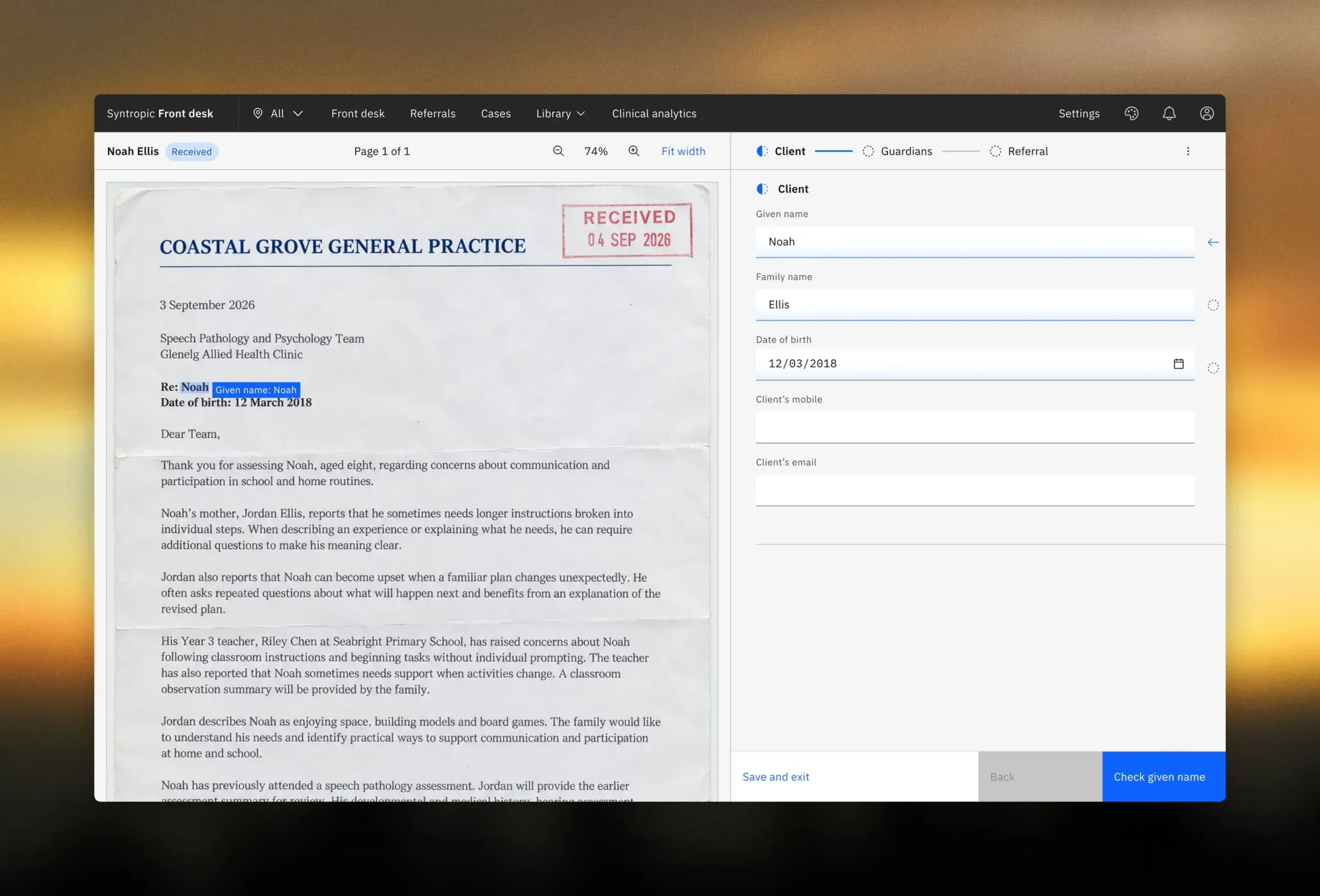Click the arrow icon beside Given name
1320x896 pixels.
click(x=1213, y=243)
